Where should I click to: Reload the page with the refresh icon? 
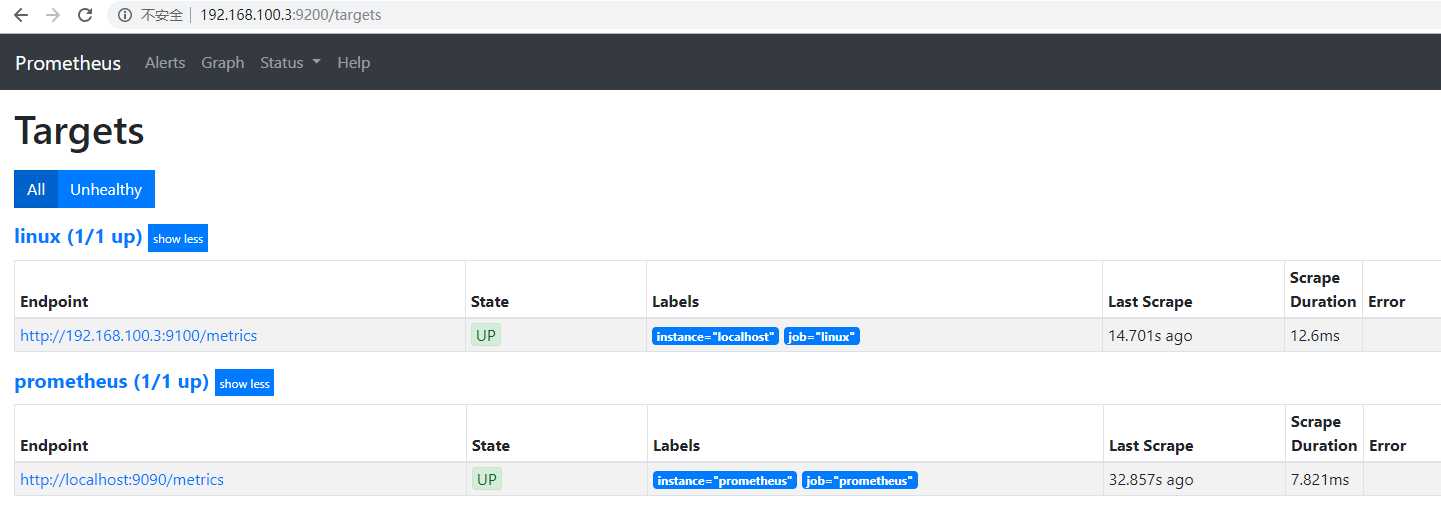pos(85,15)
